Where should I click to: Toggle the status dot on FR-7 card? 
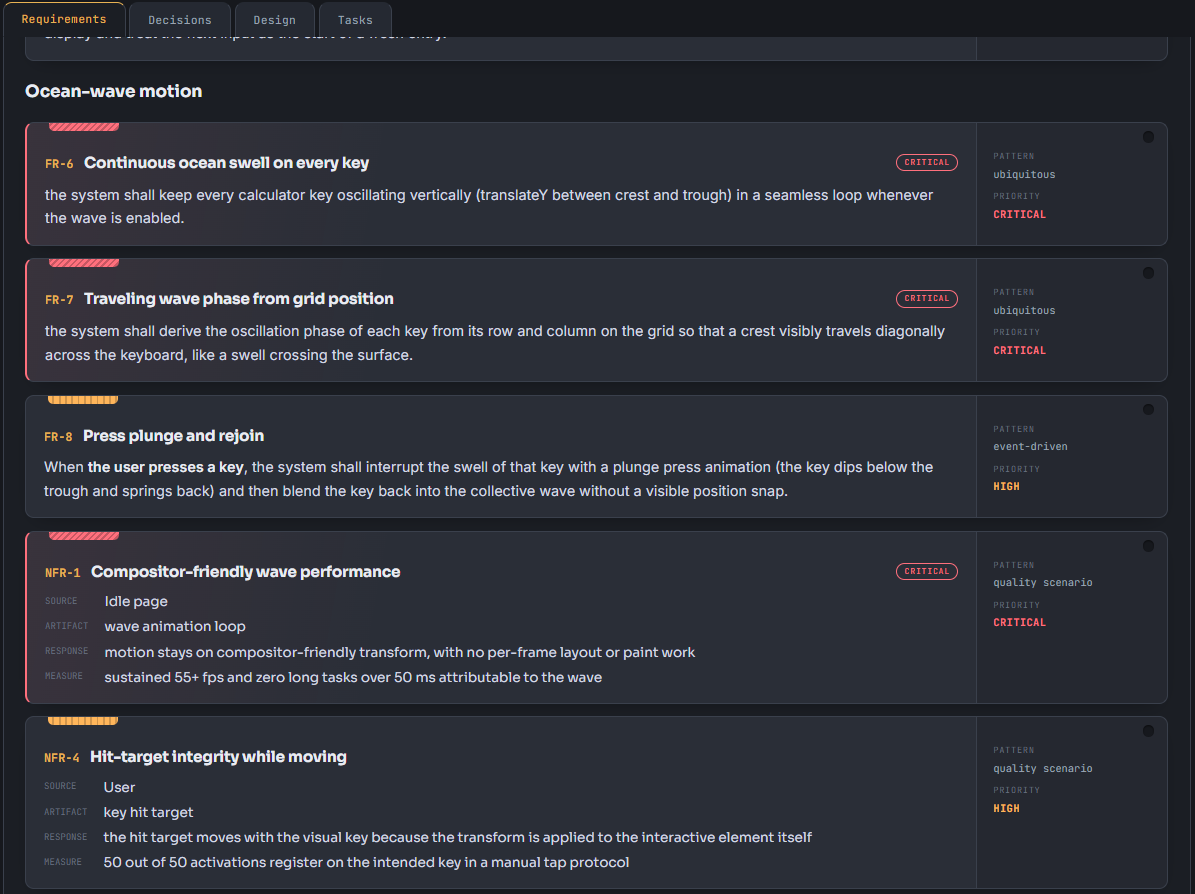pyautogui.click(x=1148, y=273)
